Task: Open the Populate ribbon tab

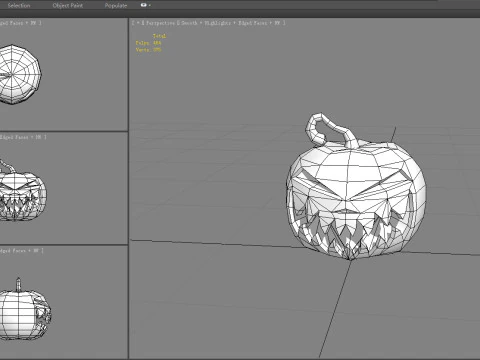Action: (x=116, y=5)
